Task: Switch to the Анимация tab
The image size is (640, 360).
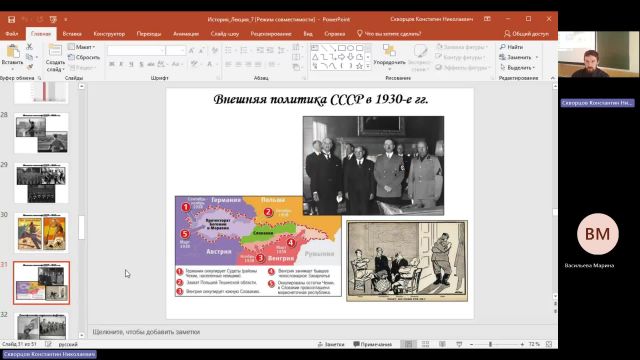Action: pos(186,34)
